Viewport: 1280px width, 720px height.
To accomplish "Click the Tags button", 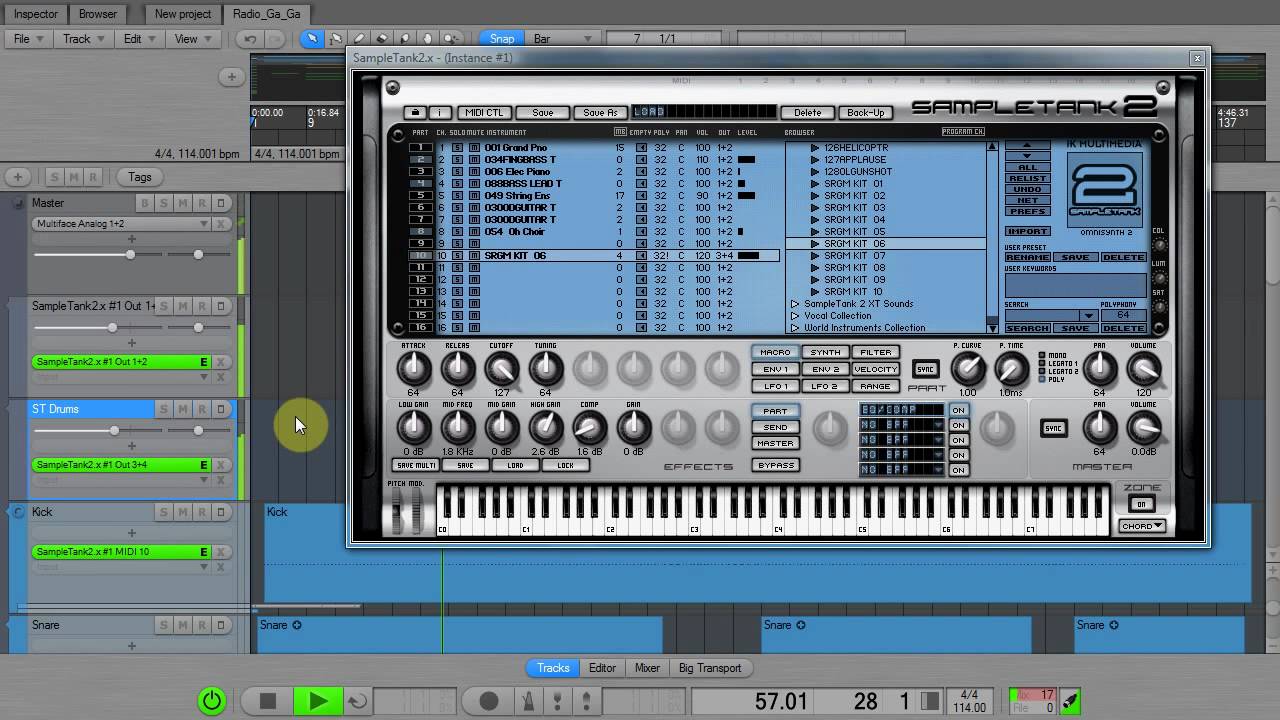I will pyautogui.click(x=140, y=177).
